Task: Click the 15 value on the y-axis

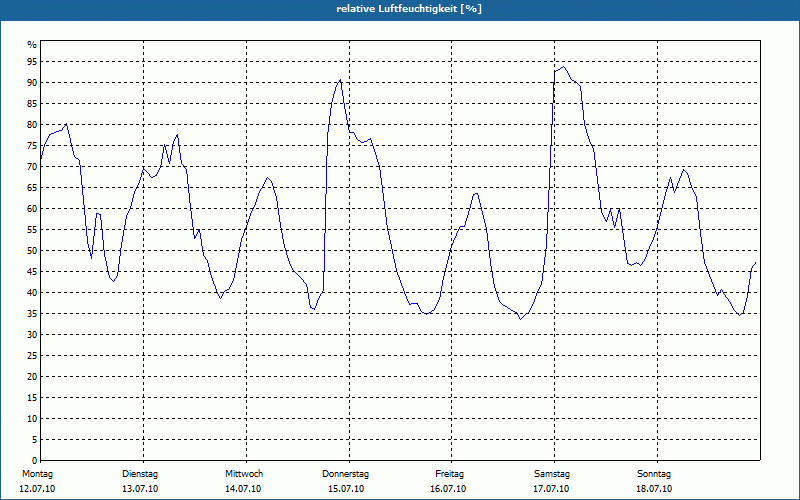Action: (32, 397)
